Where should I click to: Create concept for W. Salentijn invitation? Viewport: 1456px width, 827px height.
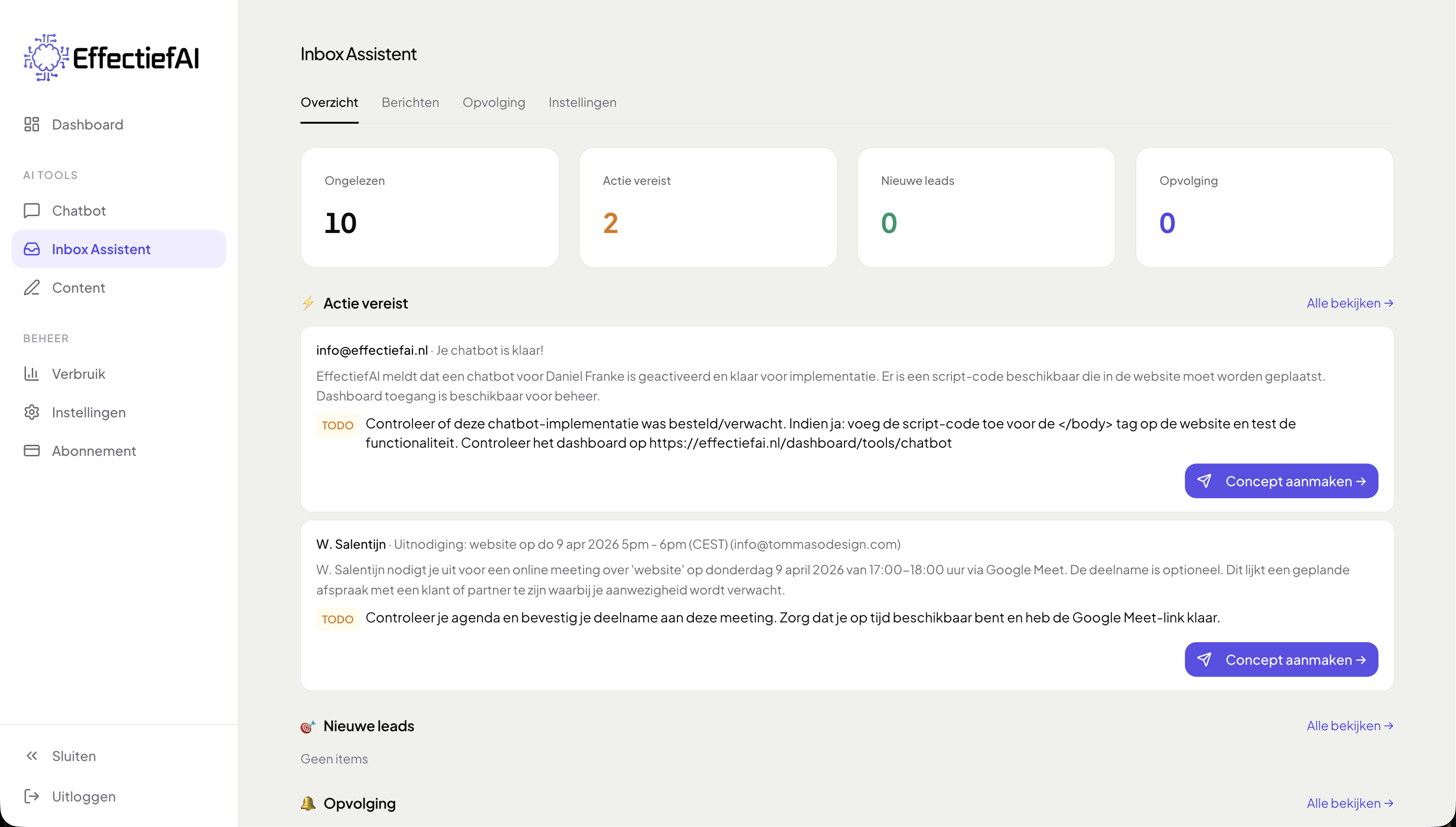click(x=1281, y=659)
